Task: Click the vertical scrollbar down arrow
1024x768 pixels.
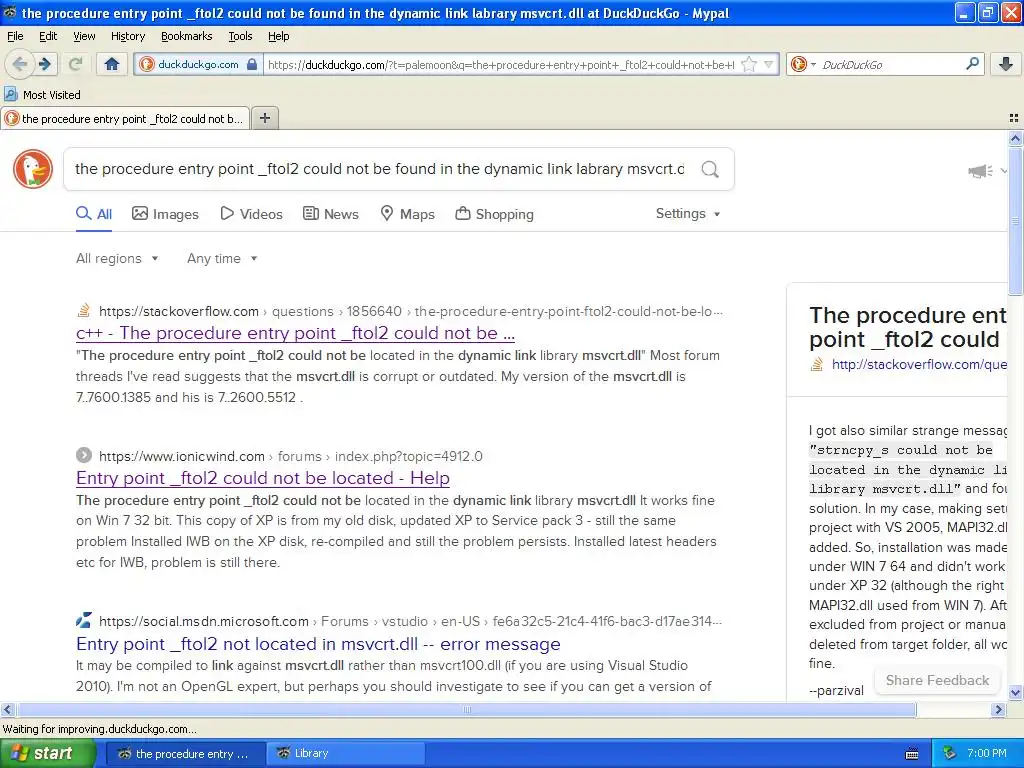Action: (1015, 692)
